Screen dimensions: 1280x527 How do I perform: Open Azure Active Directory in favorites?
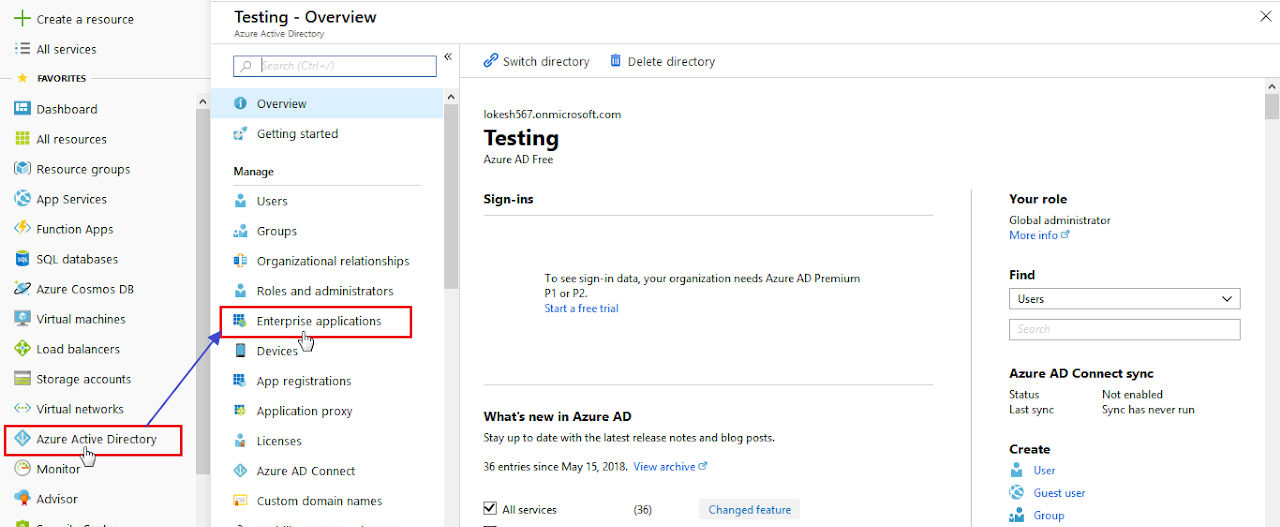97,439
